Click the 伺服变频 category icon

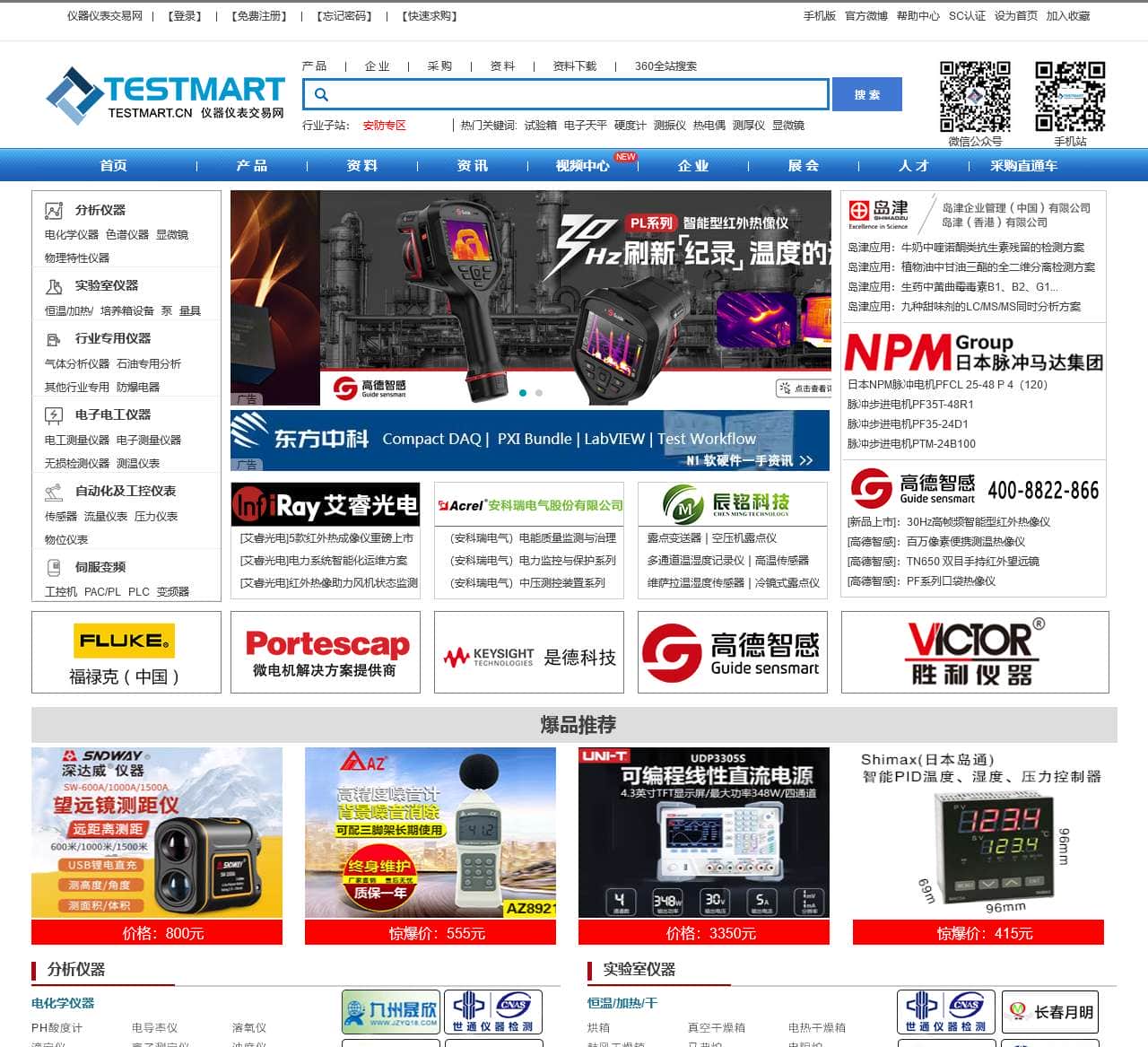[x=54, y=567]
